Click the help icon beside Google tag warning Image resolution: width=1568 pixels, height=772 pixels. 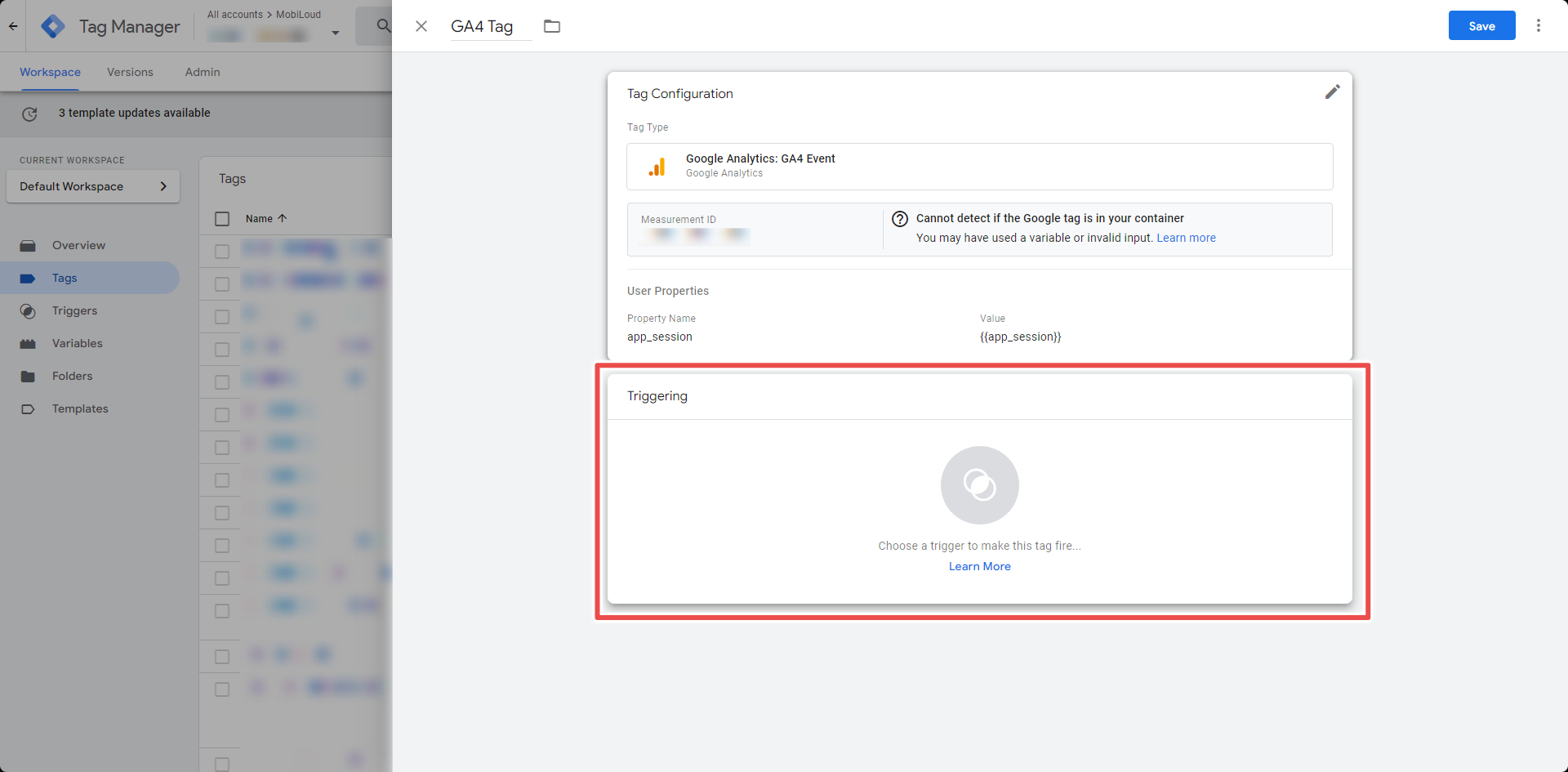tap(900, 219)
